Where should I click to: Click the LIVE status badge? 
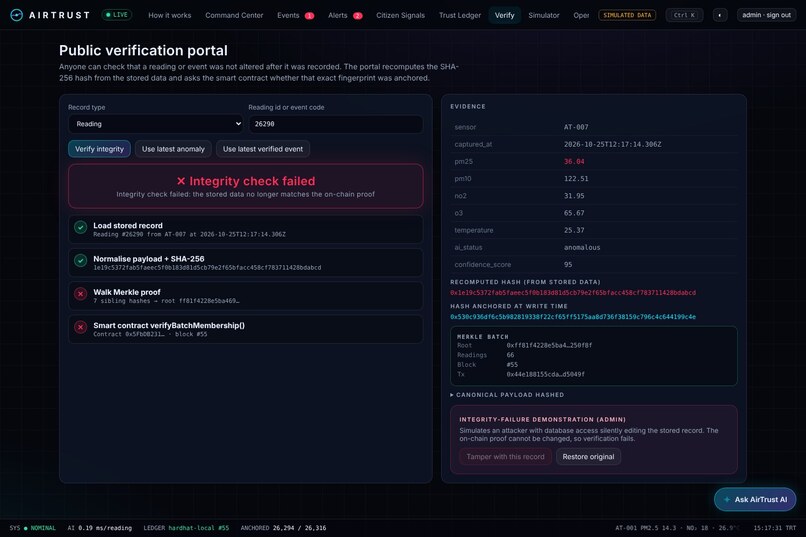click(x=117, y=15)
